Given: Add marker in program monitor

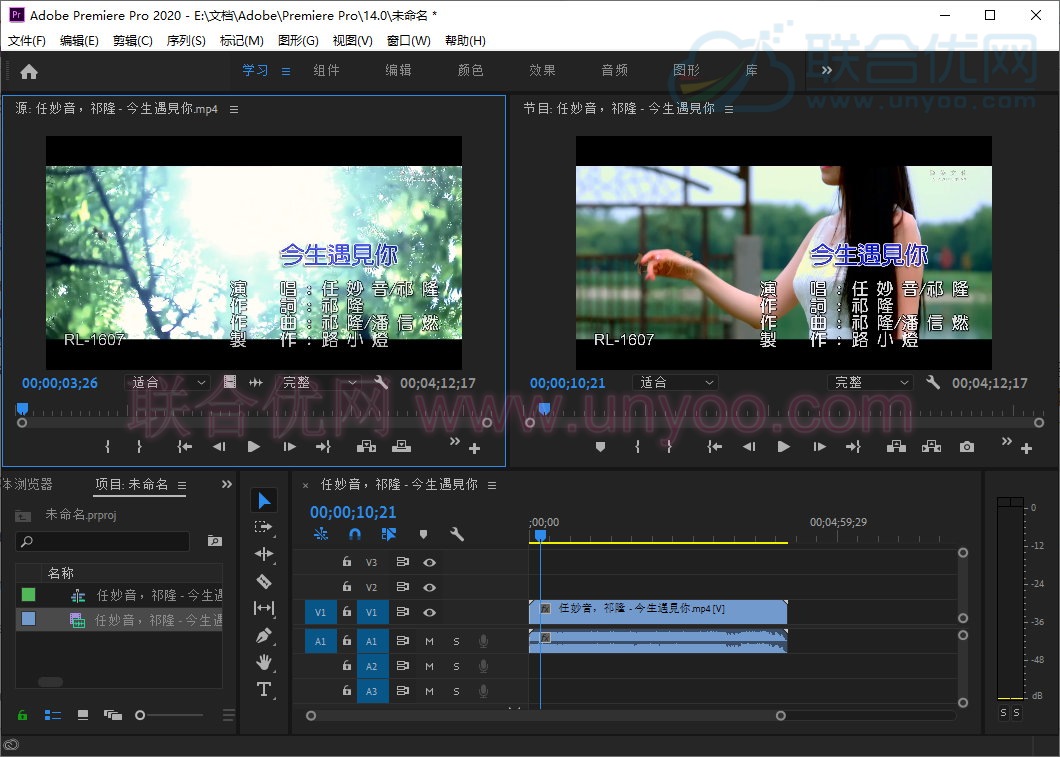Looking at the screenshot, I should (600, 447).
